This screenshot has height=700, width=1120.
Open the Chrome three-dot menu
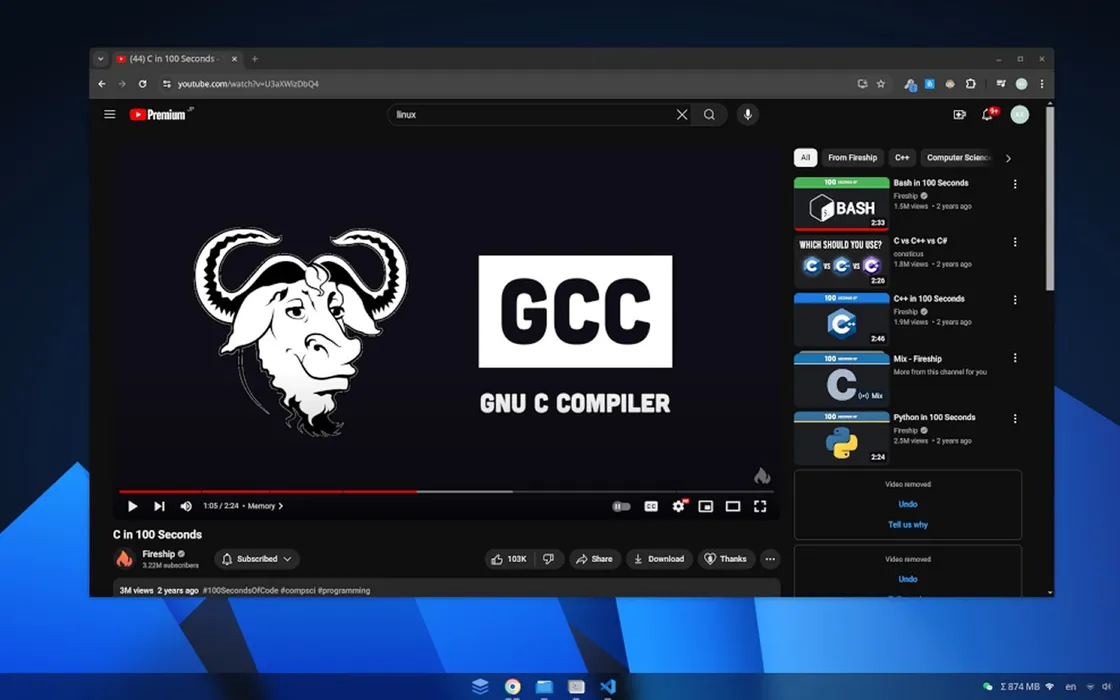1041,84
